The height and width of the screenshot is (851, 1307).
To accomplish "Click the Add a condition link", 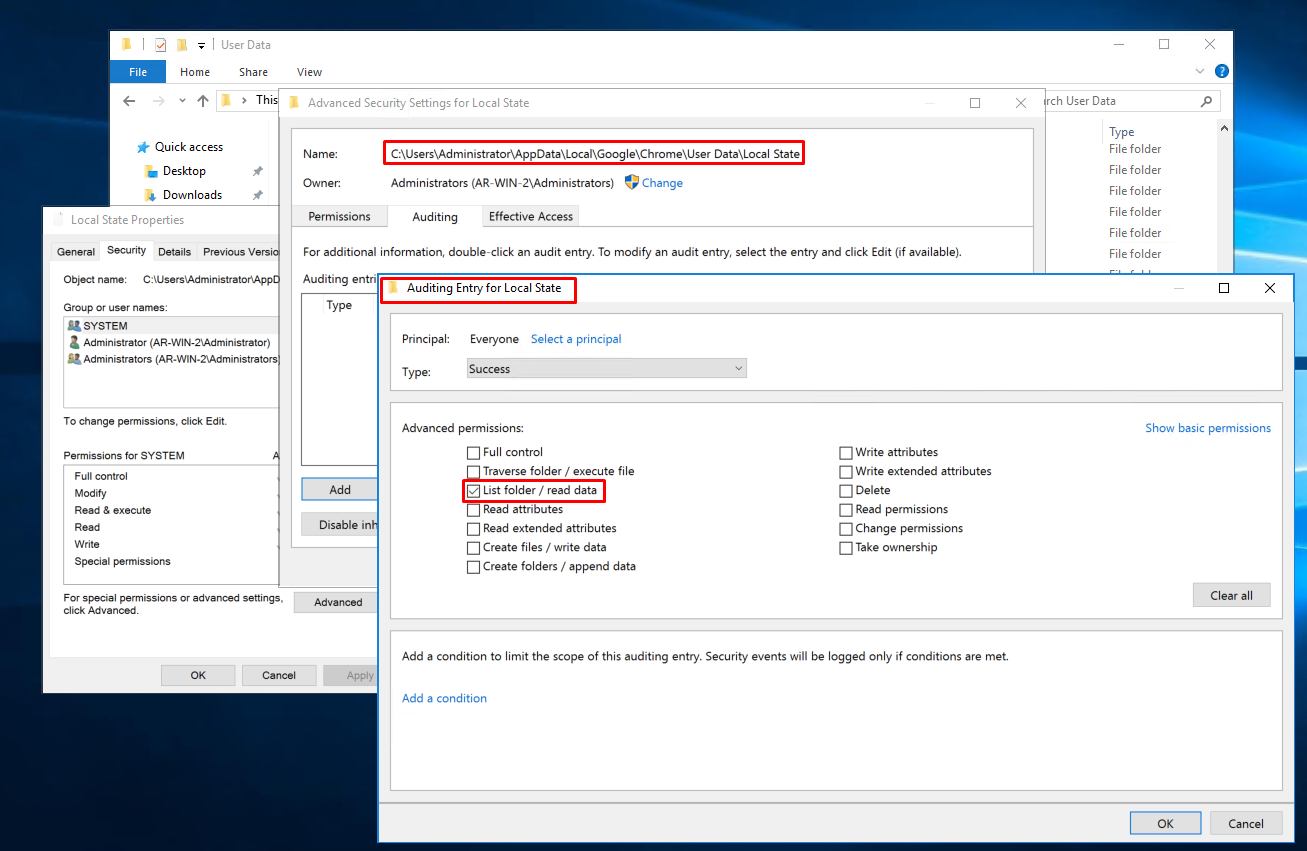I will (444, 698).
